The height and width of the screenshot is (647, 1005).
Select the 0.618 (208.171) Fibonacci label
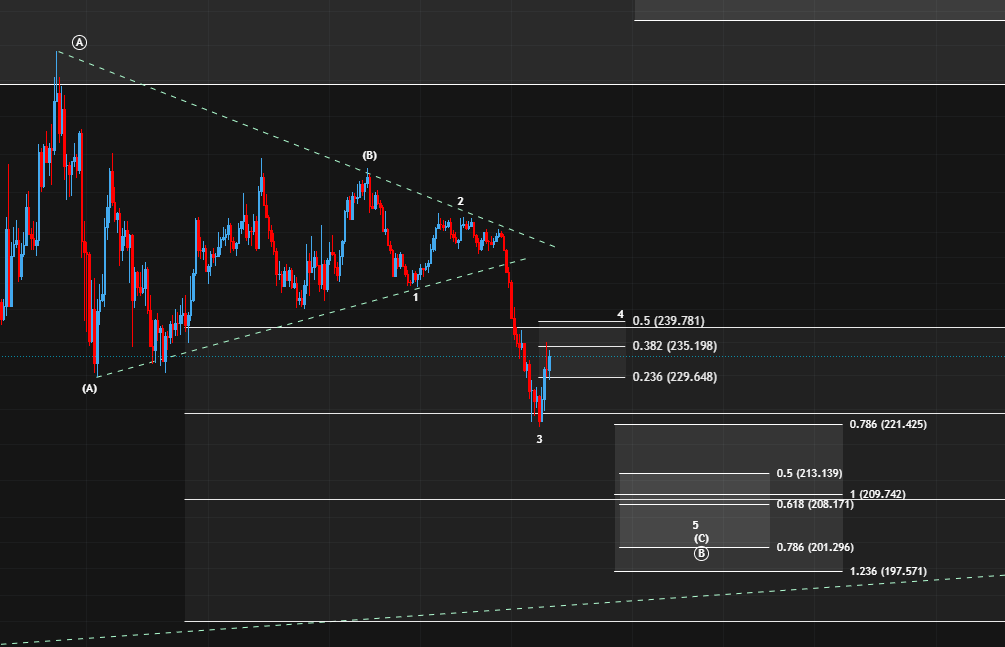(815, 504)
